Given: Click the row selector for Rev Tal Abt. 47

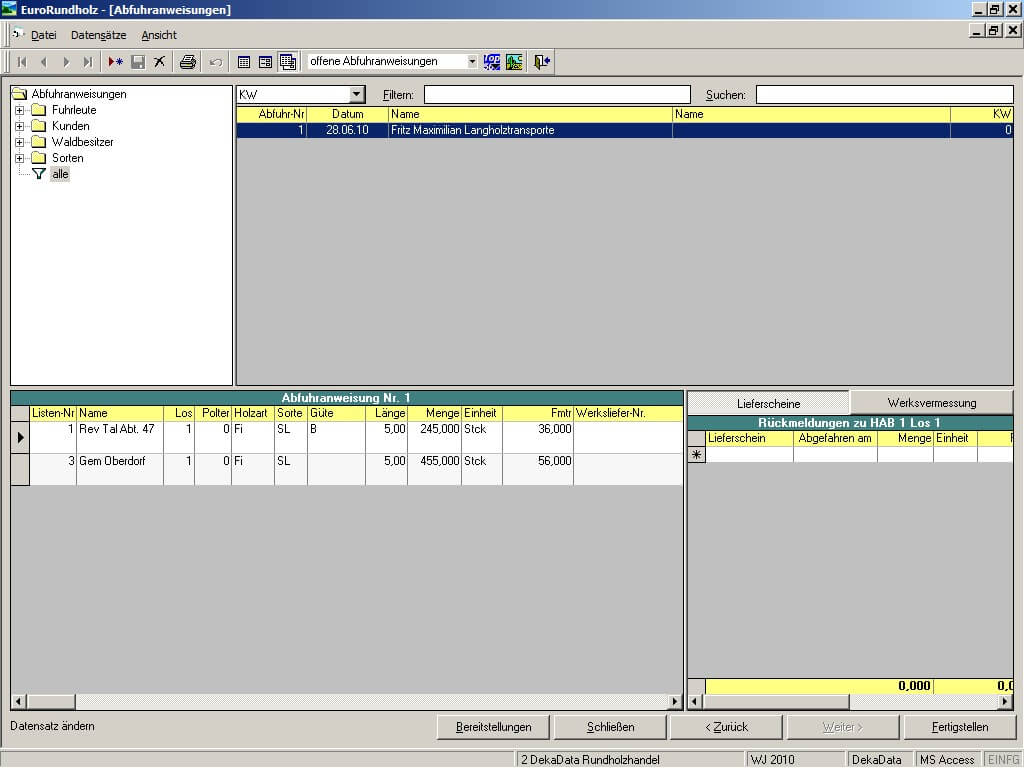Looking at the screenshot, I should click(x=20, y=437).
